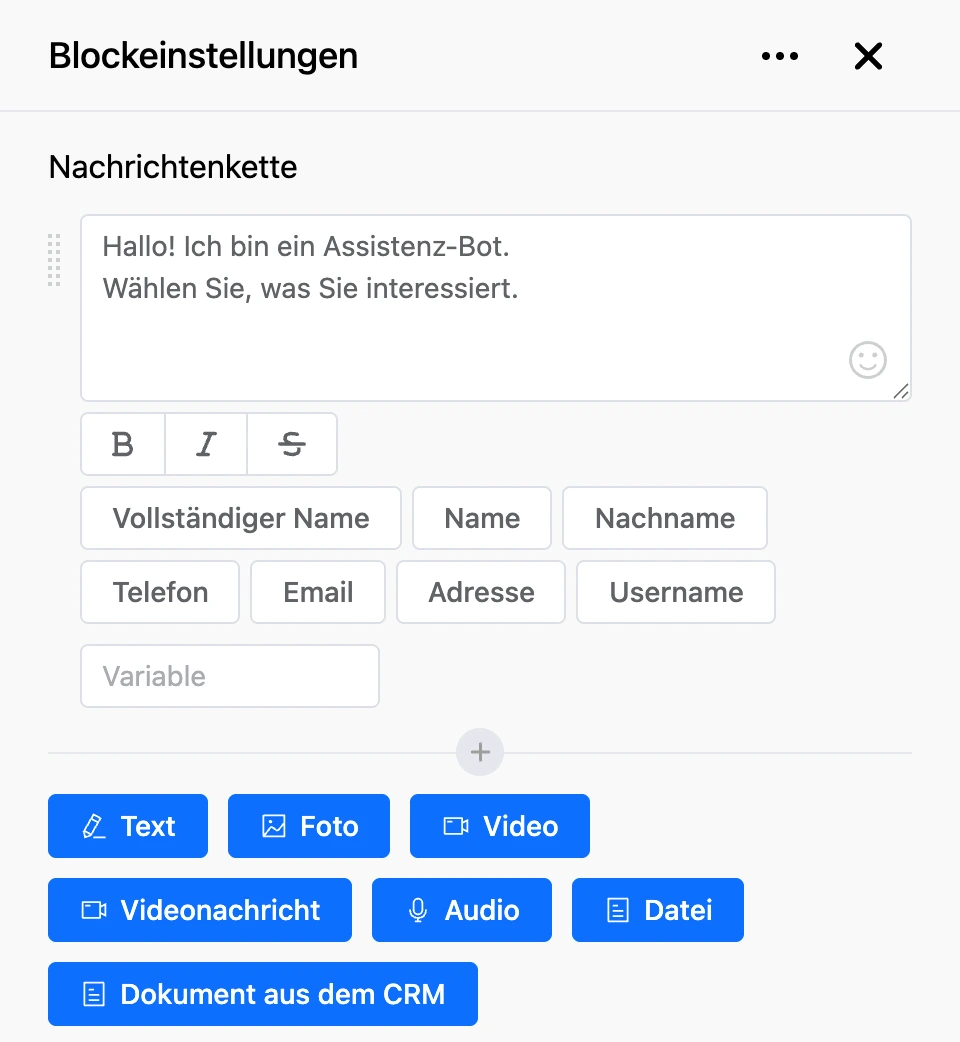Image resolution: width=960 pixels, height=1042 pixels.
Task: Insert the Nachname variable
Action: coord(664,518)
